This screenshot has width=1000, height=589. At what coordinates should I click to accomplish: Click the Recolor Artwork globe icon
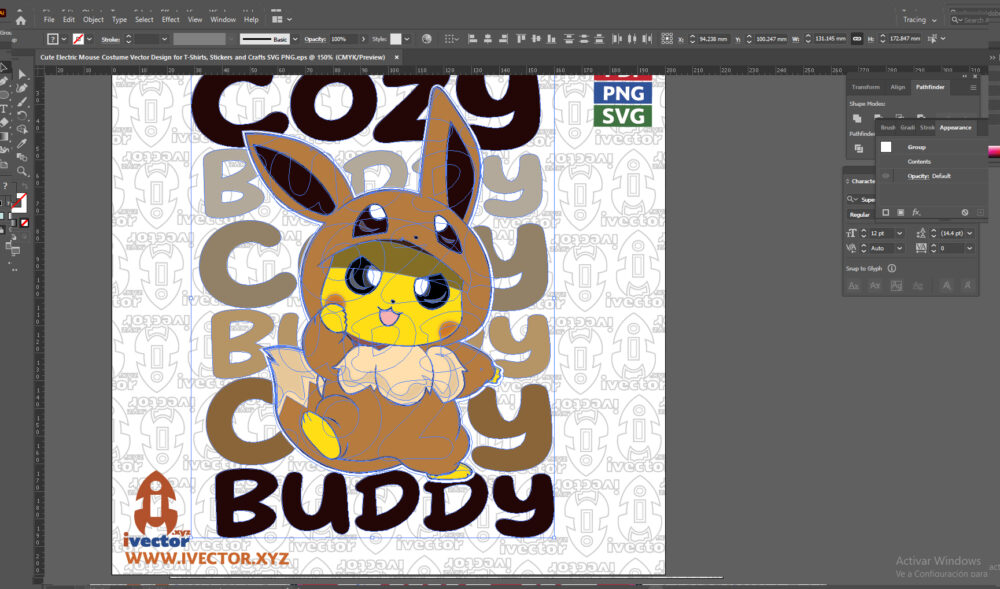427,39
